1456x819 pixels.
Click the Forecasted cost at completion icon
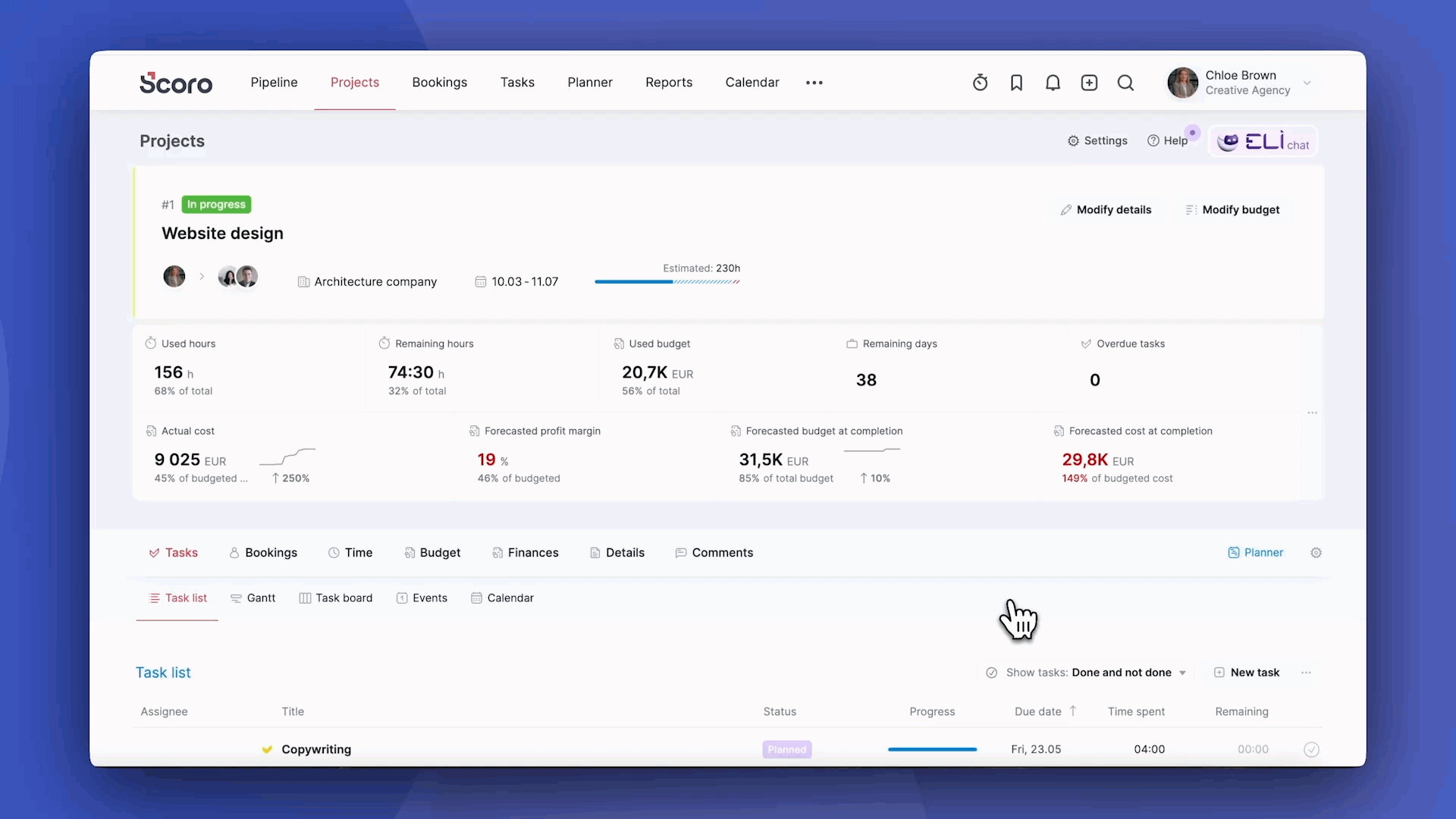pyautogui.click(x=1059, y=431)
